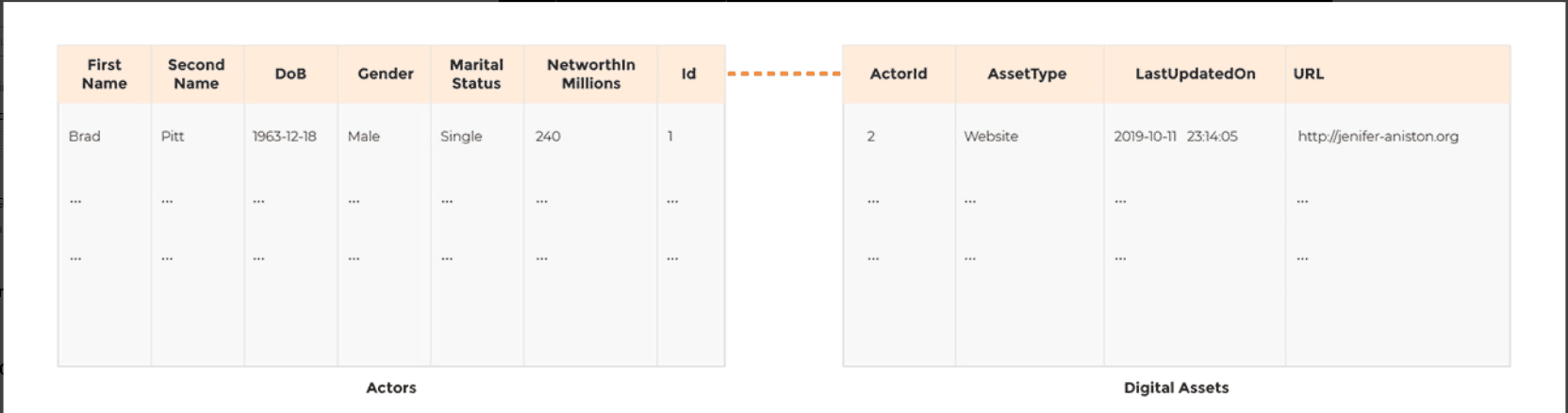
Task: Click the Id column header
Action: pos(688,74)
